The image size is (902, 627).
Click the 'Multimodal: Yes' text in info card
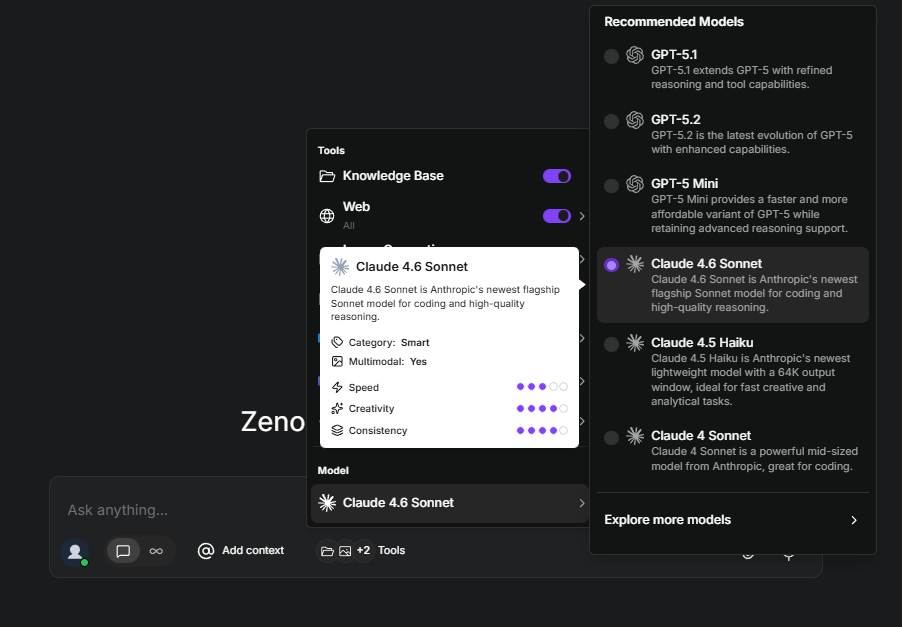(388, 362)
